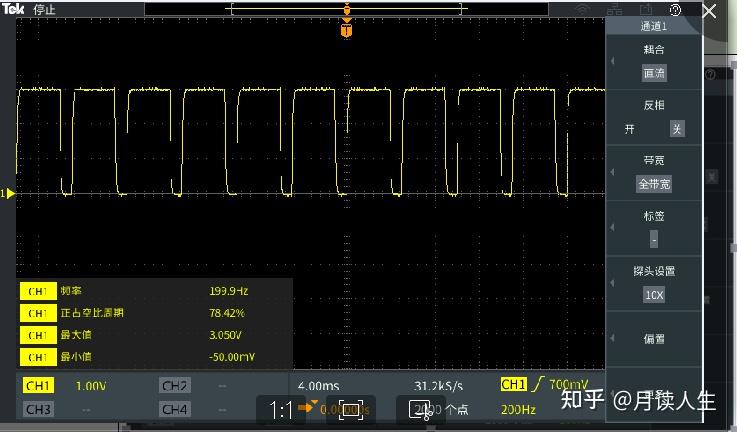Click the CH3 channel badge
This screenshot has width=737, height=432.
38,409
